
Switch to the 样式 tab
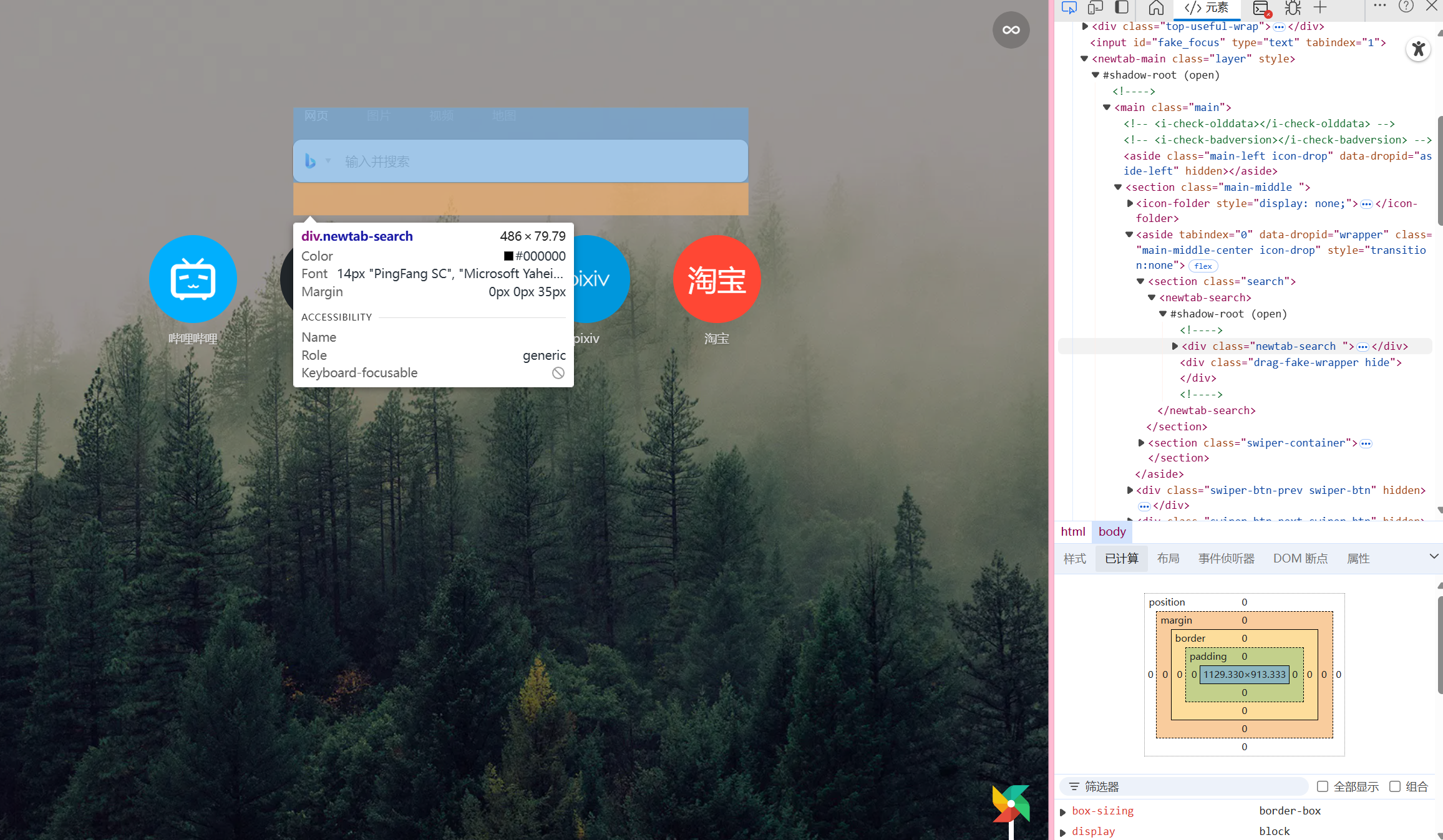[1074, 558]
